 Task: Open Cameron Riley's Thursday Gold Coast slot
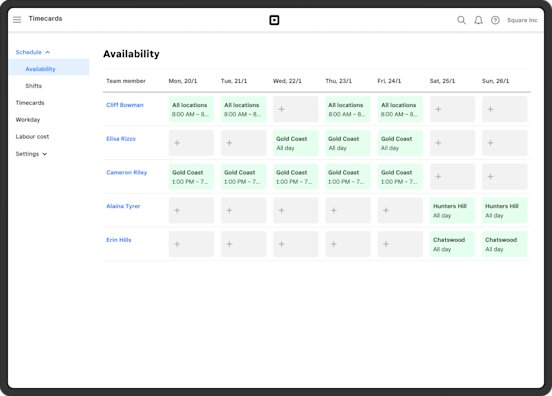tap(348, 177)
